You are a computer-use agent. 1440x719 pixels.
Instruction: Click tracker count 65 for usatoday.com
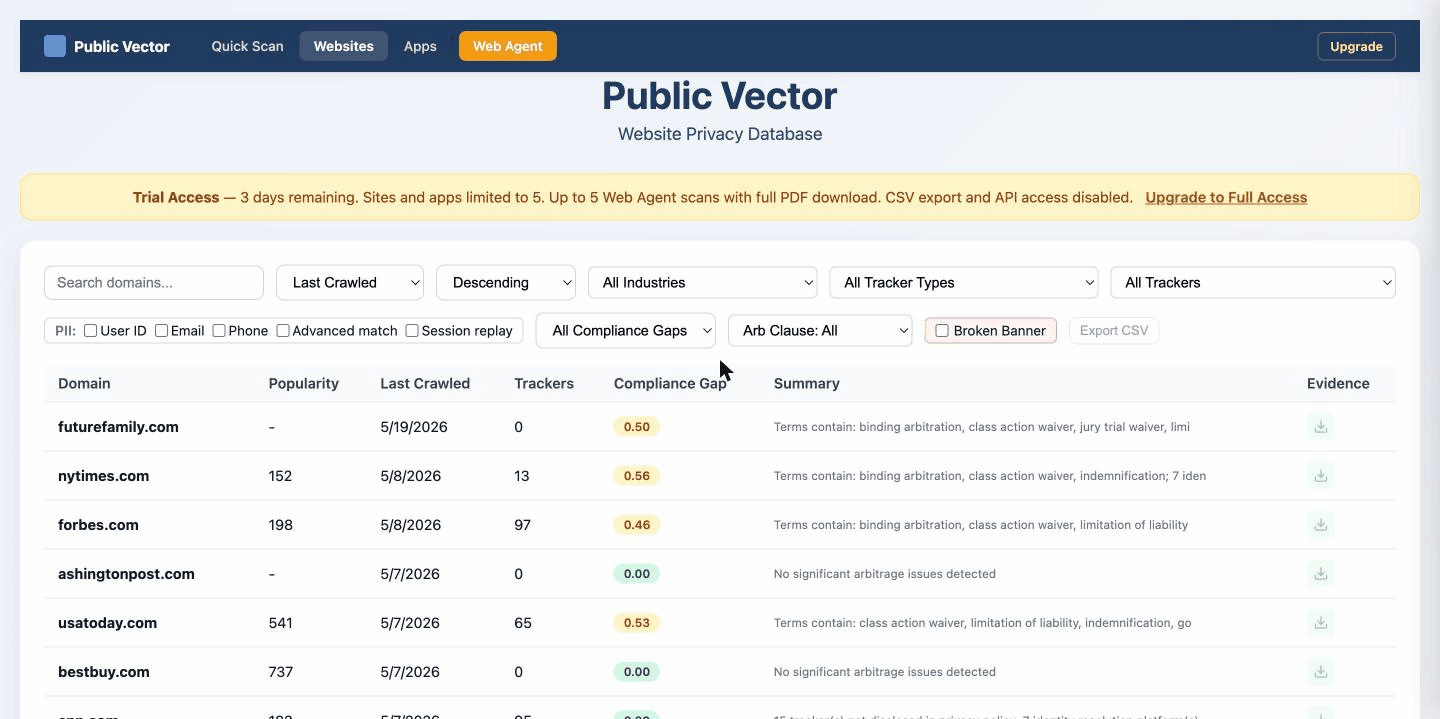point(523,623)
